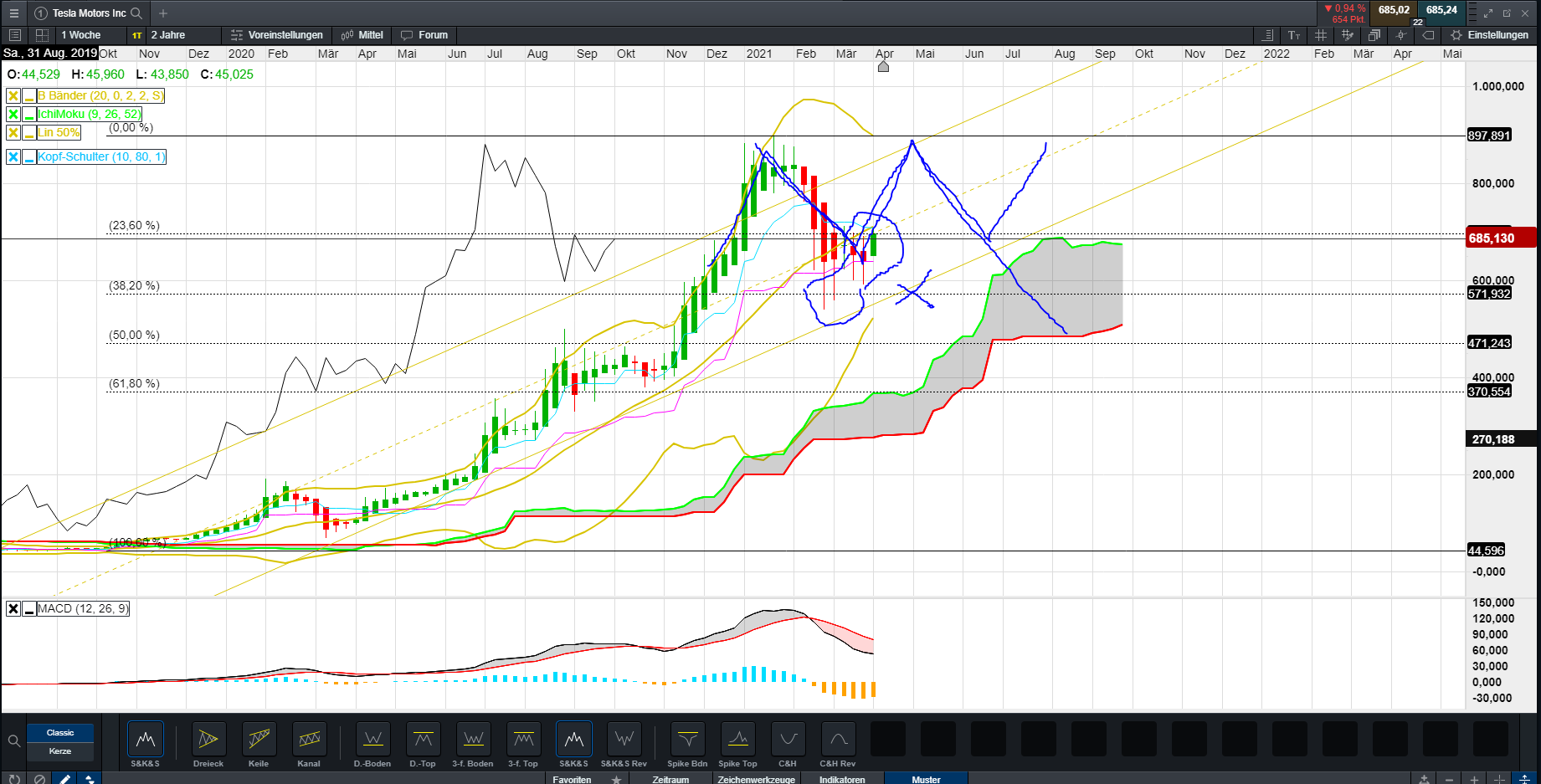Click the zoom-out minus at bottom right
Screen dimensions: 1541x784
click(1449, 779)
